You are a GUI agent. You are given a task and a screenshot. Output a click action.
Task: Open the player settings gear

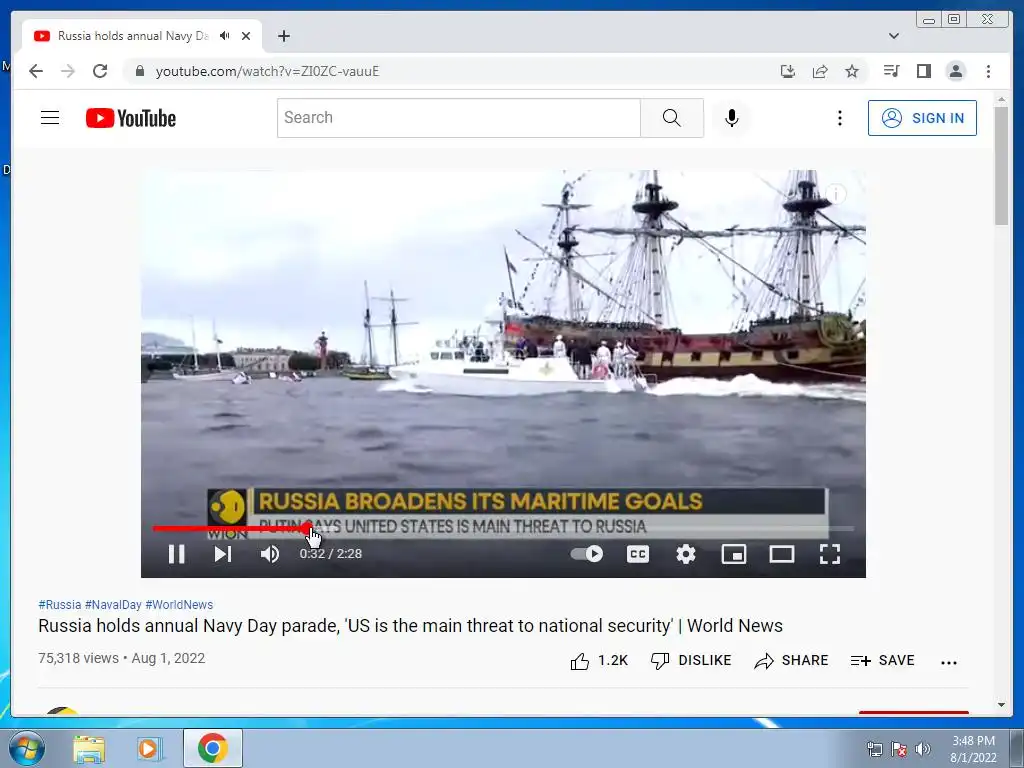coord(686,554)
